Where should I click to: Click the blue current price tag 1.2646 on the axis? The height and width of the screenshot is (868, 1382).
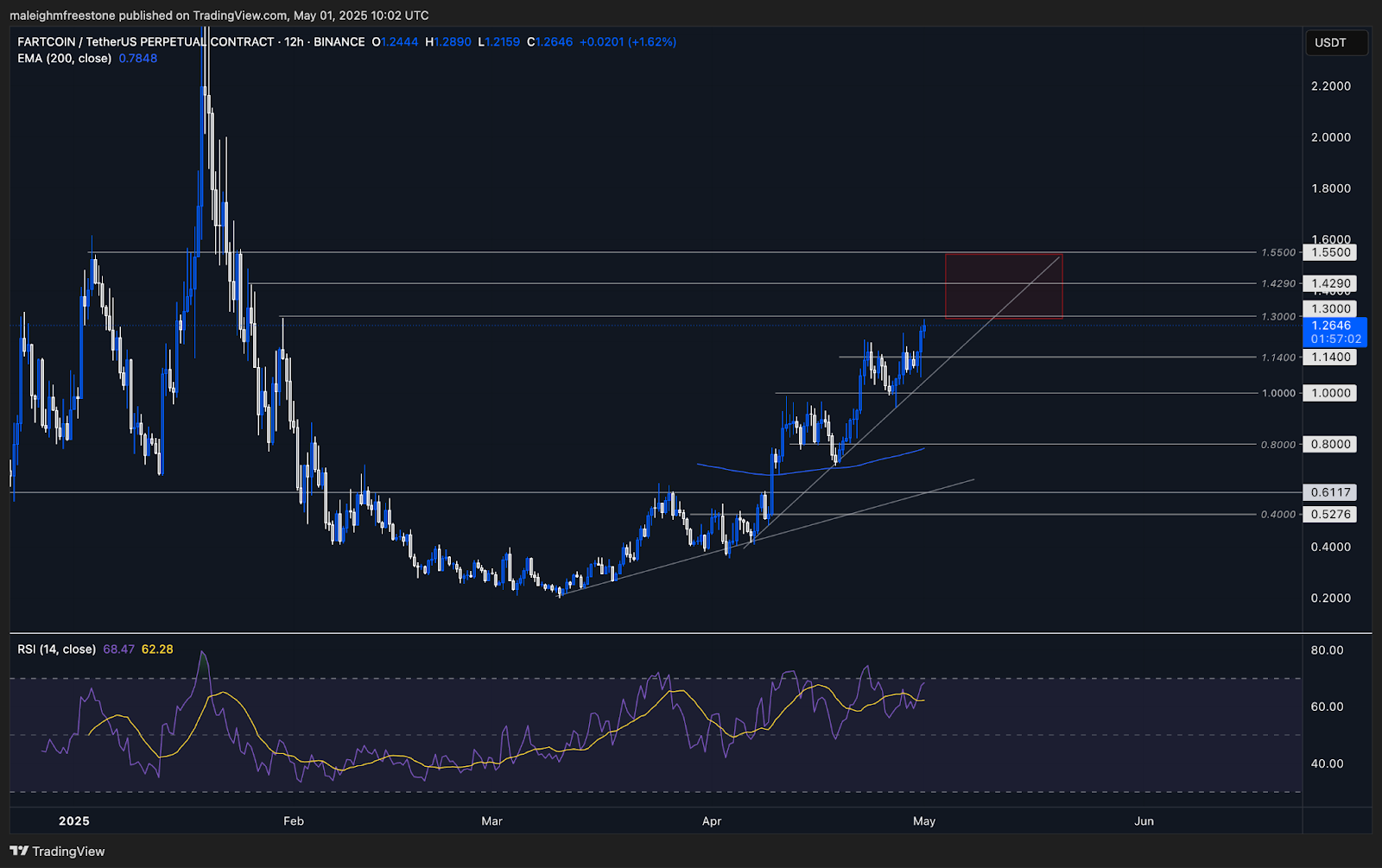pos(1334,326)
